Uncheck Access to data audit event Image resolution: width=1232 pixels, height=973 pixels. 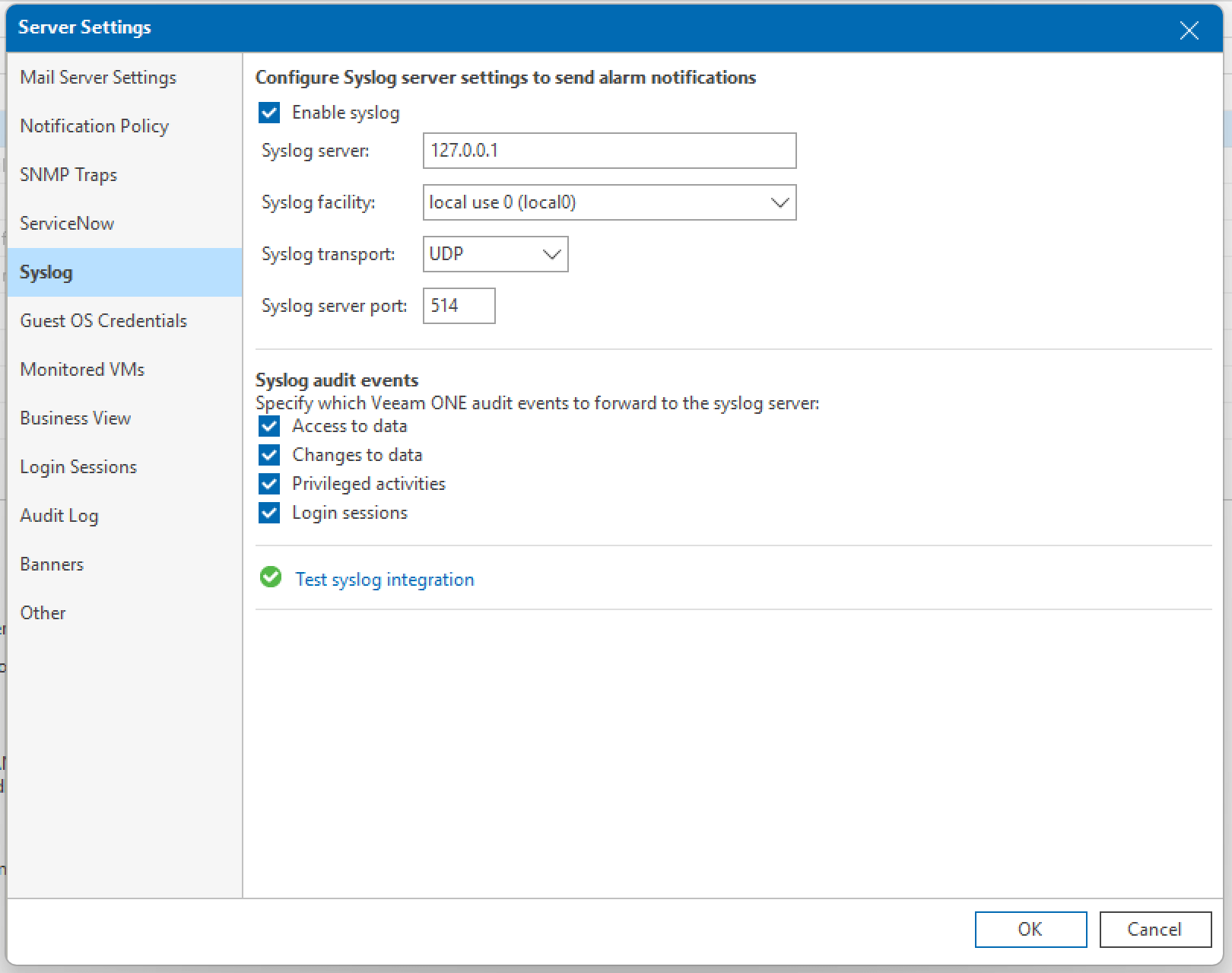pyautogui.click(x=270, y=426)
